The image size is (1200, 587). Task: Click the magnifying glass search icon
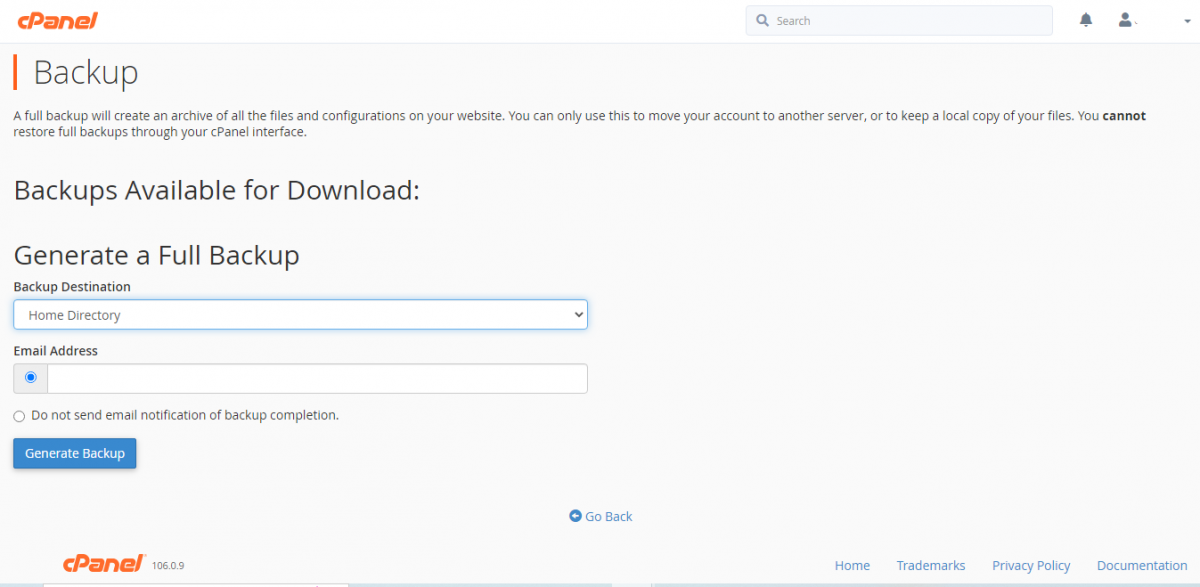point(762,21)
